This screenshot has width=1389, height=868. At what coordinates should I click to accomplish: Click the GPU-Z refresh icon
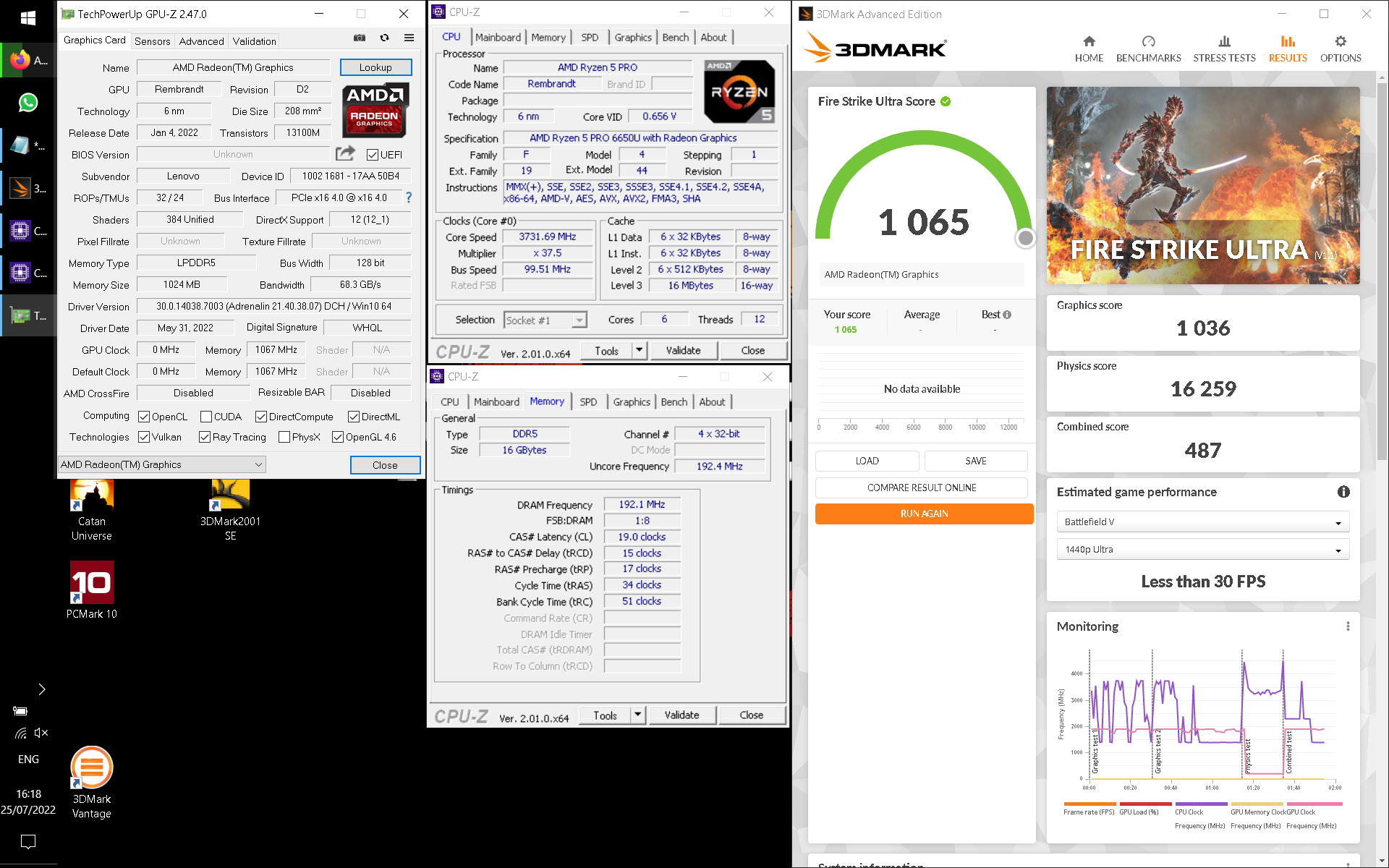(x=384, y=38)
